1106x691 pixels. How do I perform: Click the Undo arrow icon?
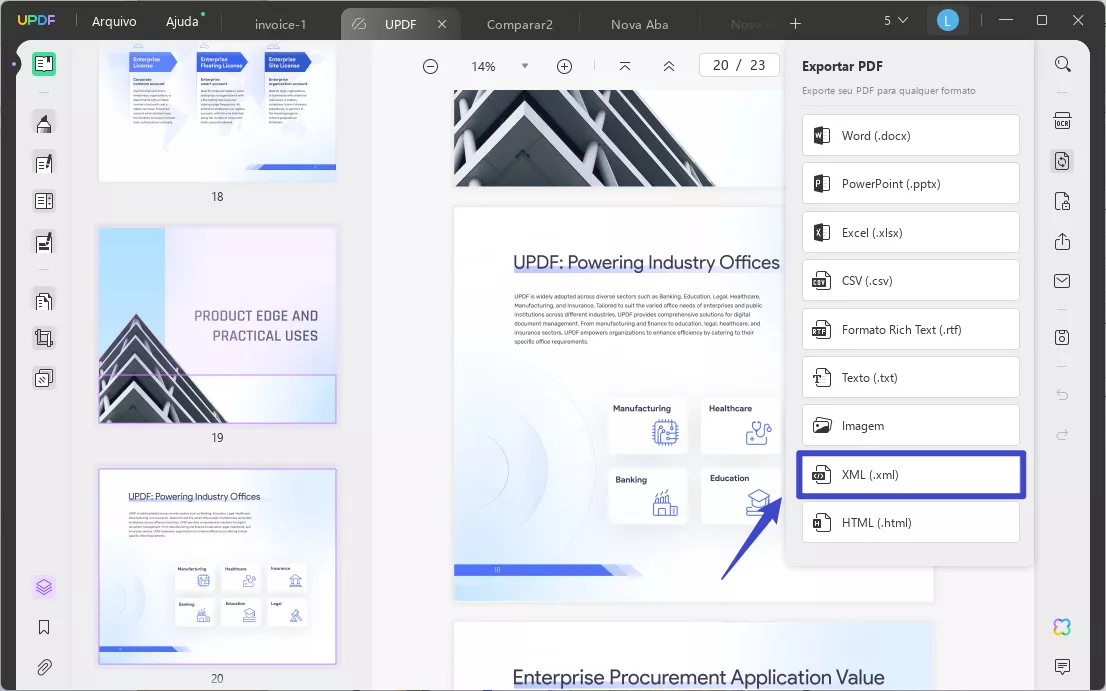(1062, 395)
